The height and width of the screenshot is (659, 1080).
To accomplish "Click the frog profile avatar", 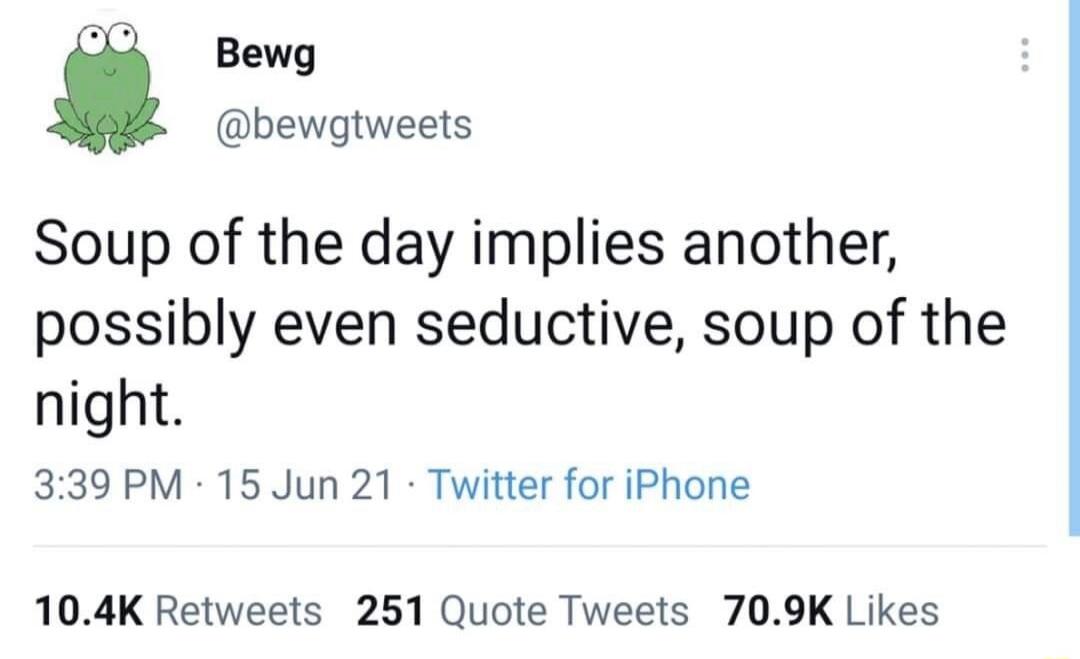I will coord(108,90).
